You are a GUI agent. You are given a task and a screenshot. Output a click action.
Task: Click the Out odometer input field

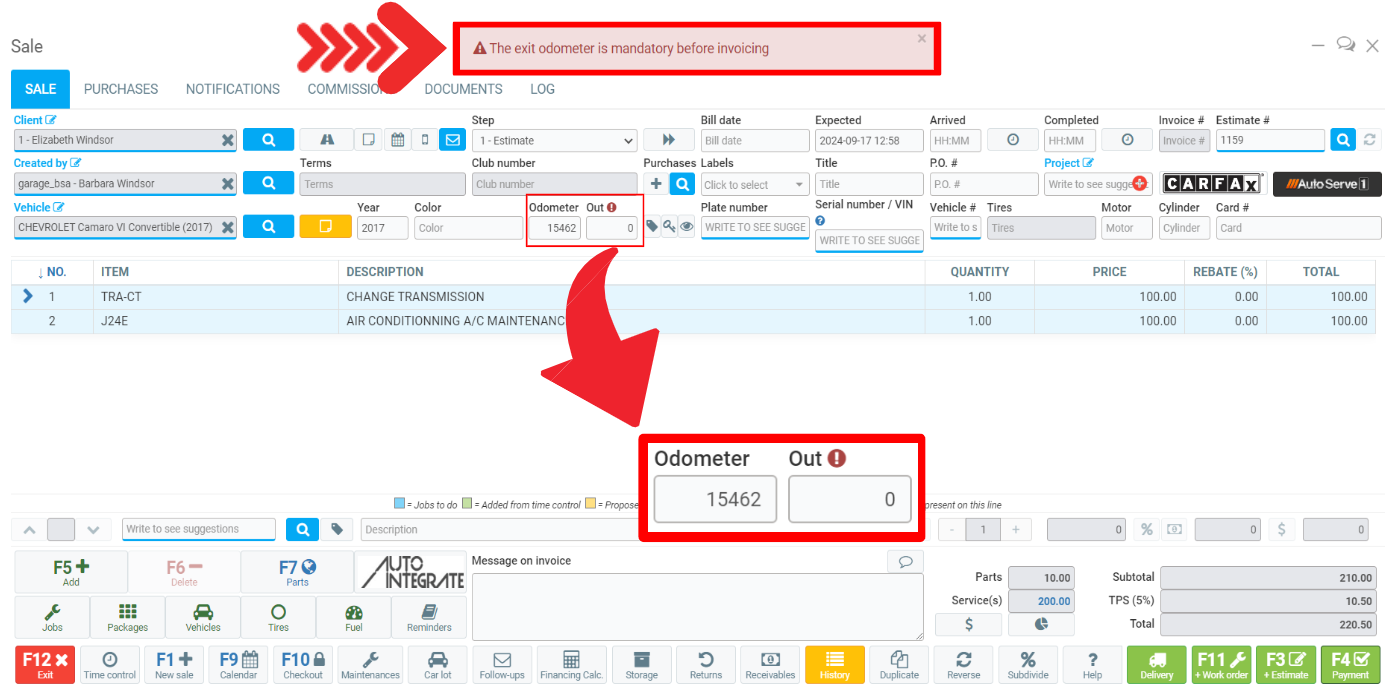coord(612,228)
